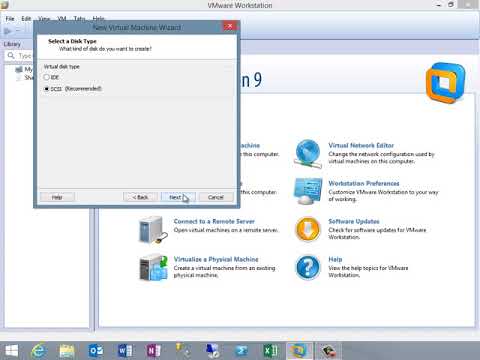Screen dimensions: 480x360
Task: Open the Workstation Preferences link
Action: (364, 183)
